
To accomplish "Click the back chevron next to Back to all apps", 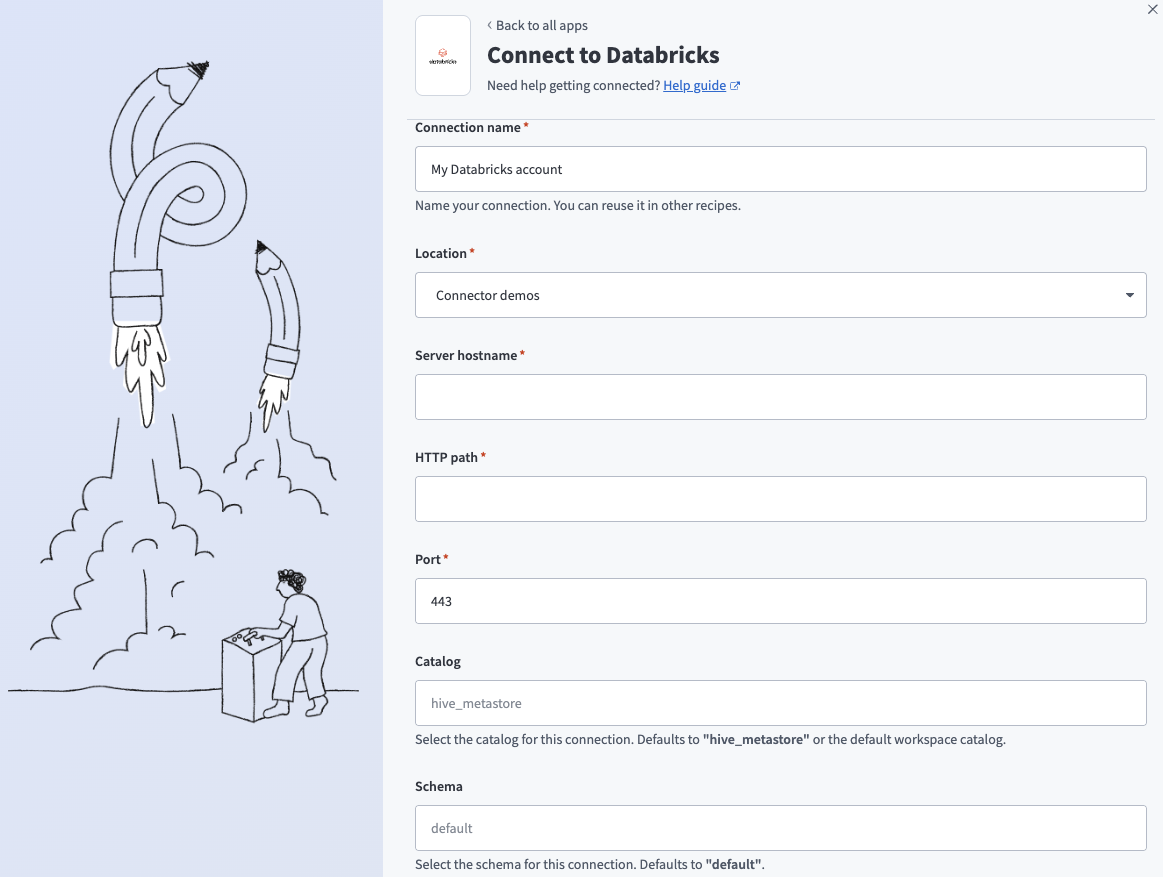I will click(489, 25).
